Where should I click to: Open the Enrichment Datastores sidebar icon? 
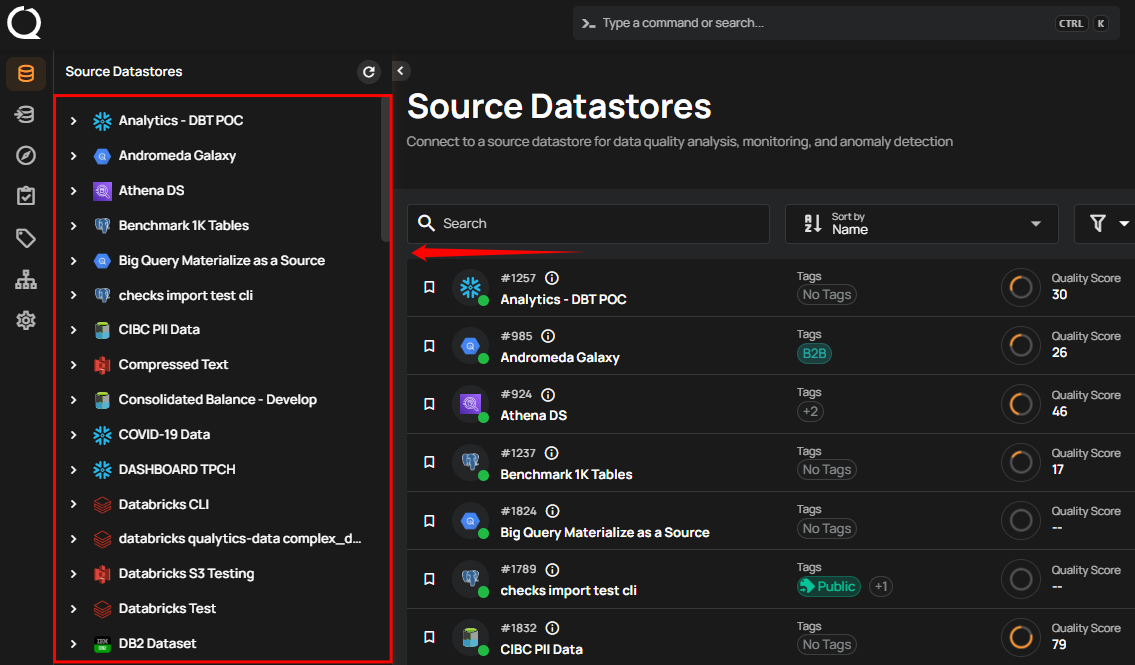(x=26, y=114)
